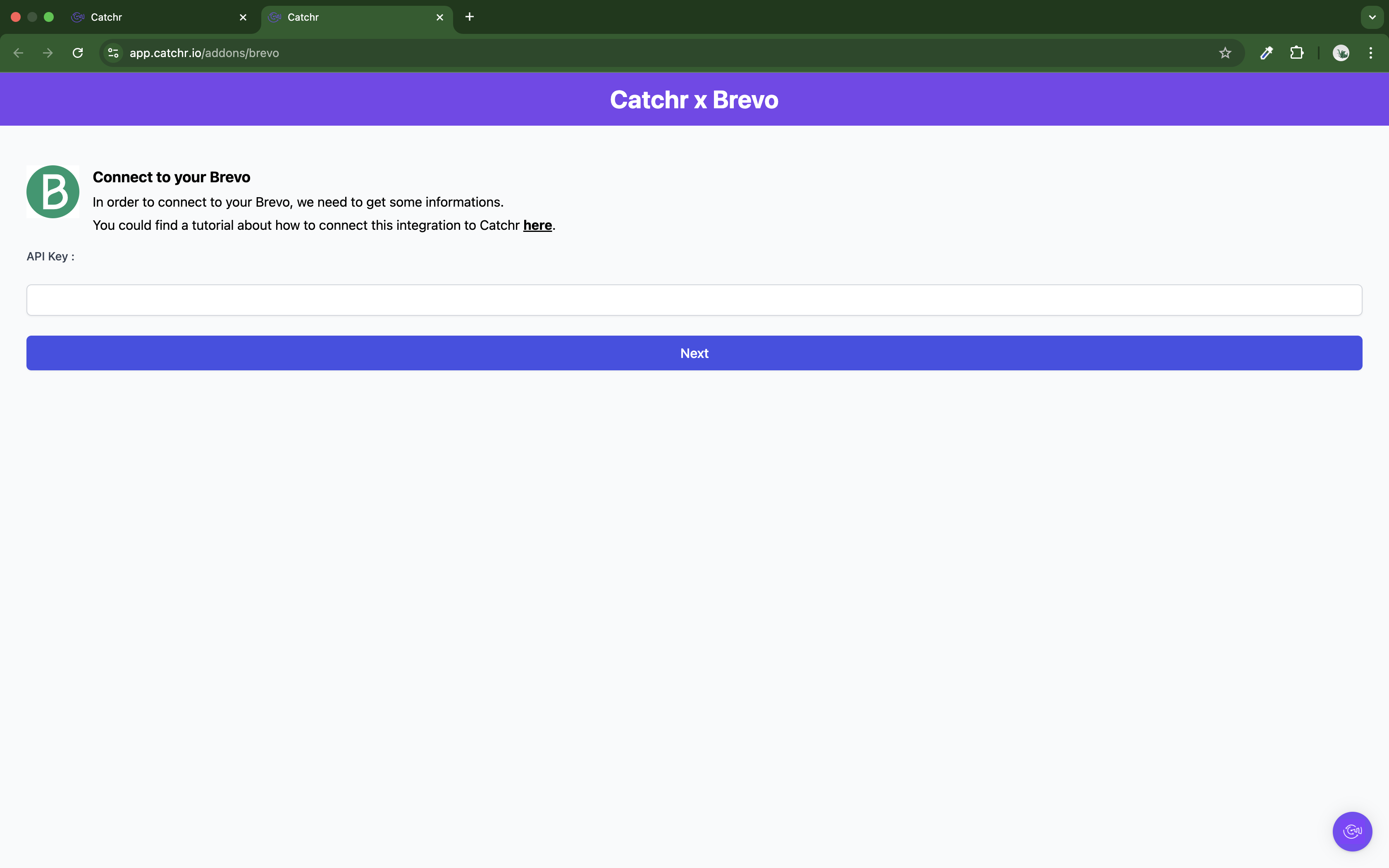Reload the current page
Screen dimensions: 1389x868
78,53
